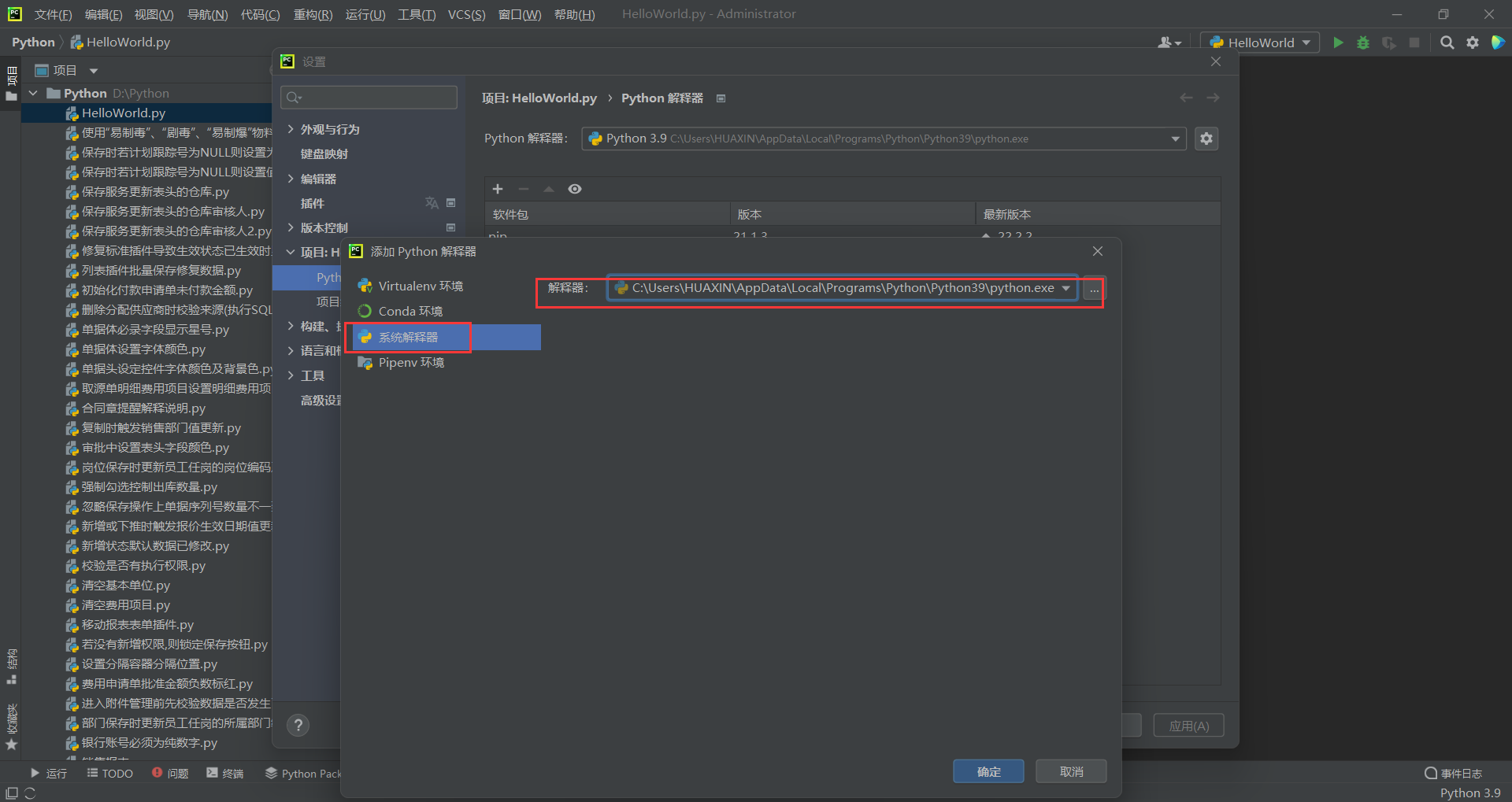Focus the settings search field
1512x802 pixels.
click(369, 97)
